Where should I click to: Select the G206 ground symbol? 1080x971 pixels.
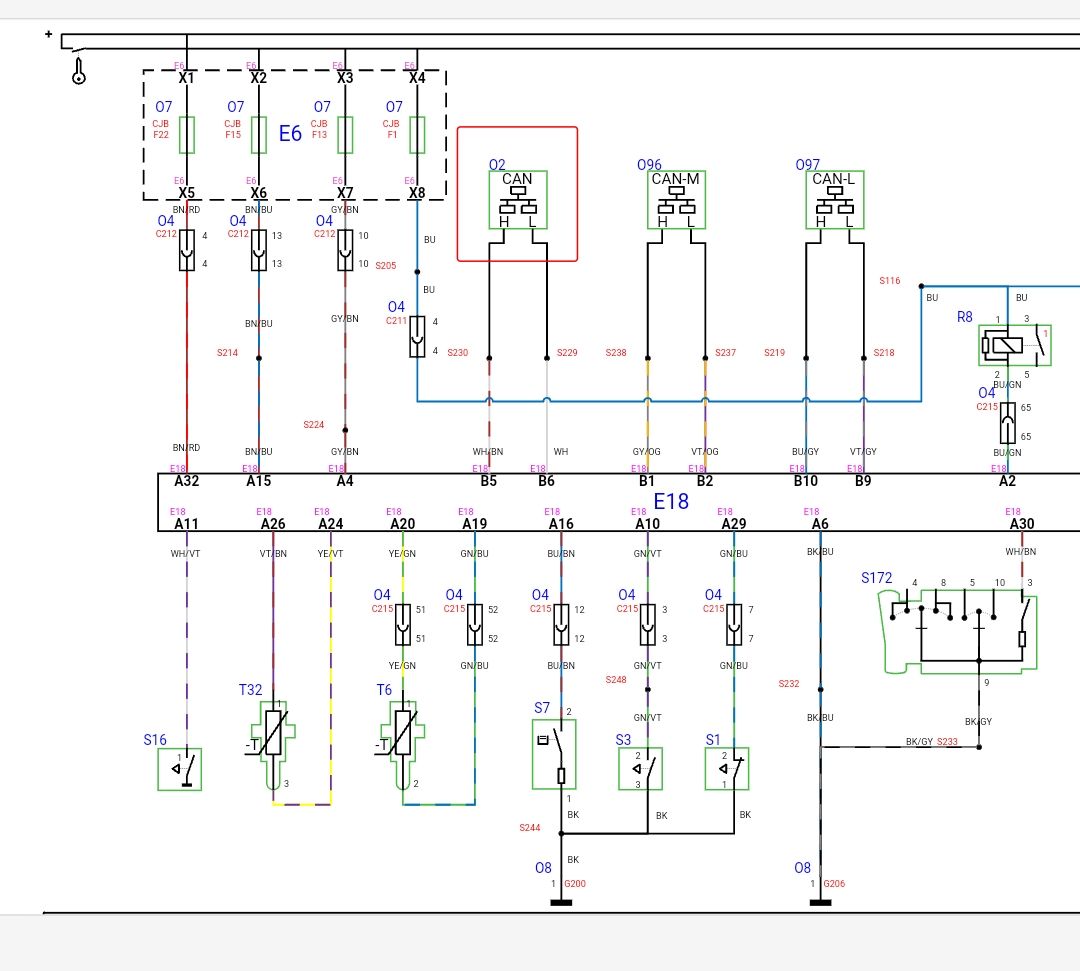(820, 902)
